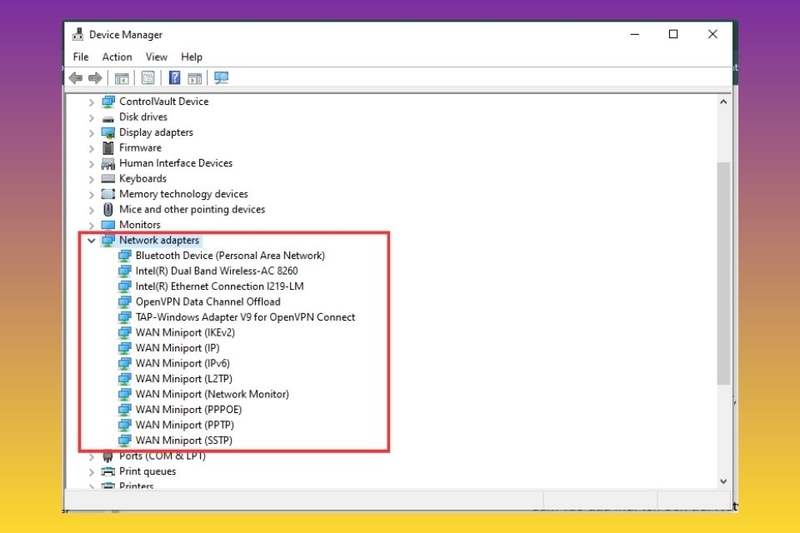The image size is (800, 533).
Task: Expand the ControlVault Device node
Action: 91,102
